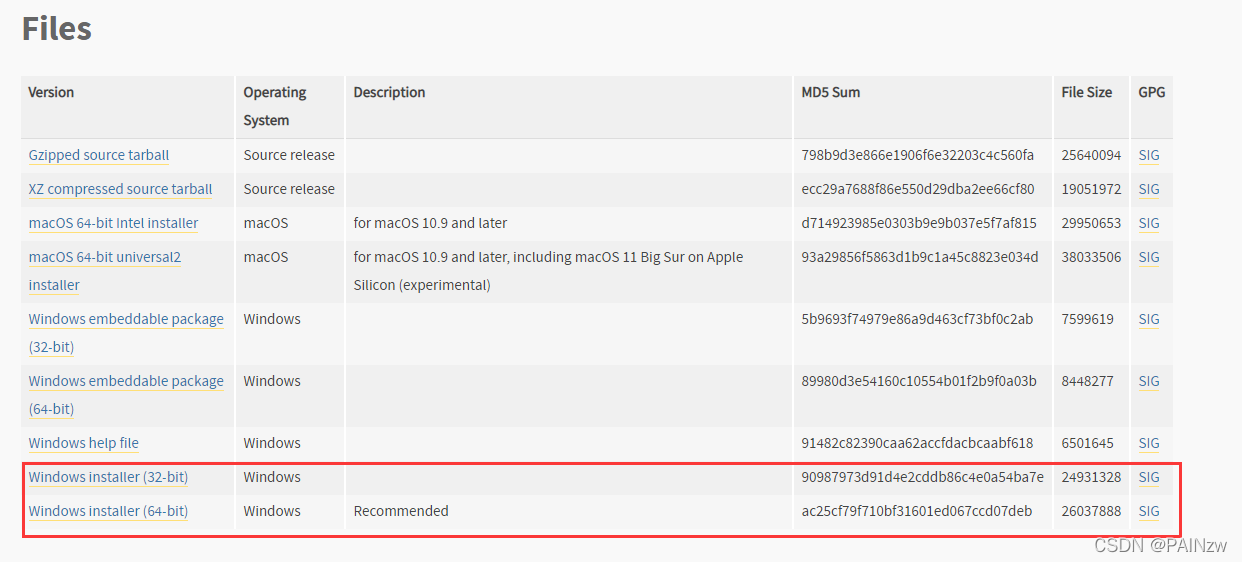Click the MD5 Sum column header
Image resolution: width=1242 pixels, height=562 pixels.
click(831, 92)
